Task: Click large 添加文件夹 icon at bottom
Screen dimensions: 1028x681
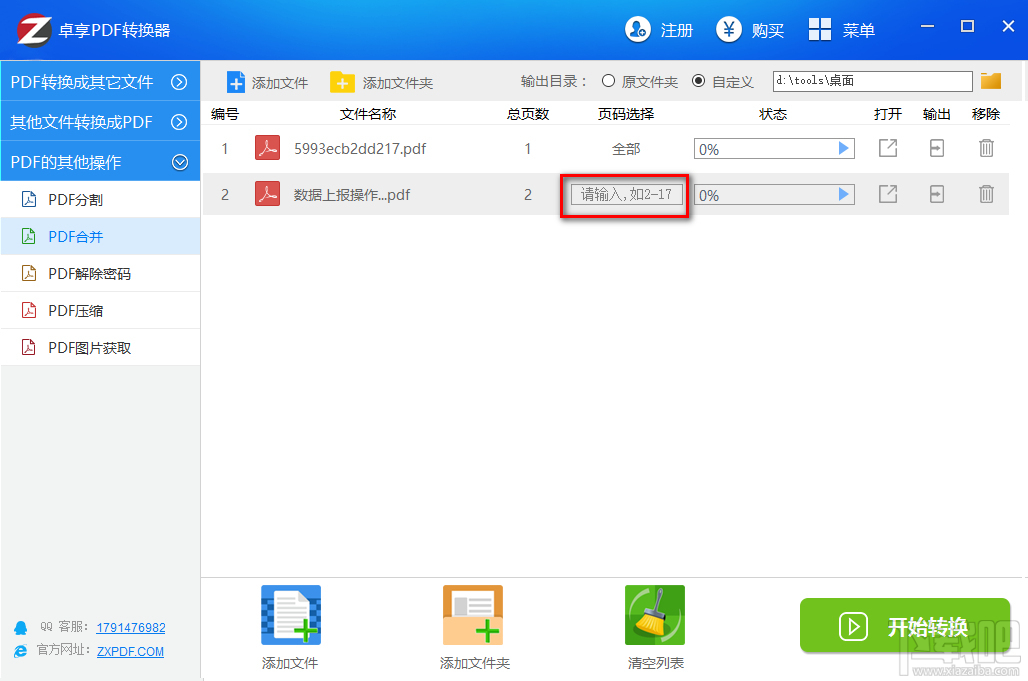Action: (x=473, y=615)
